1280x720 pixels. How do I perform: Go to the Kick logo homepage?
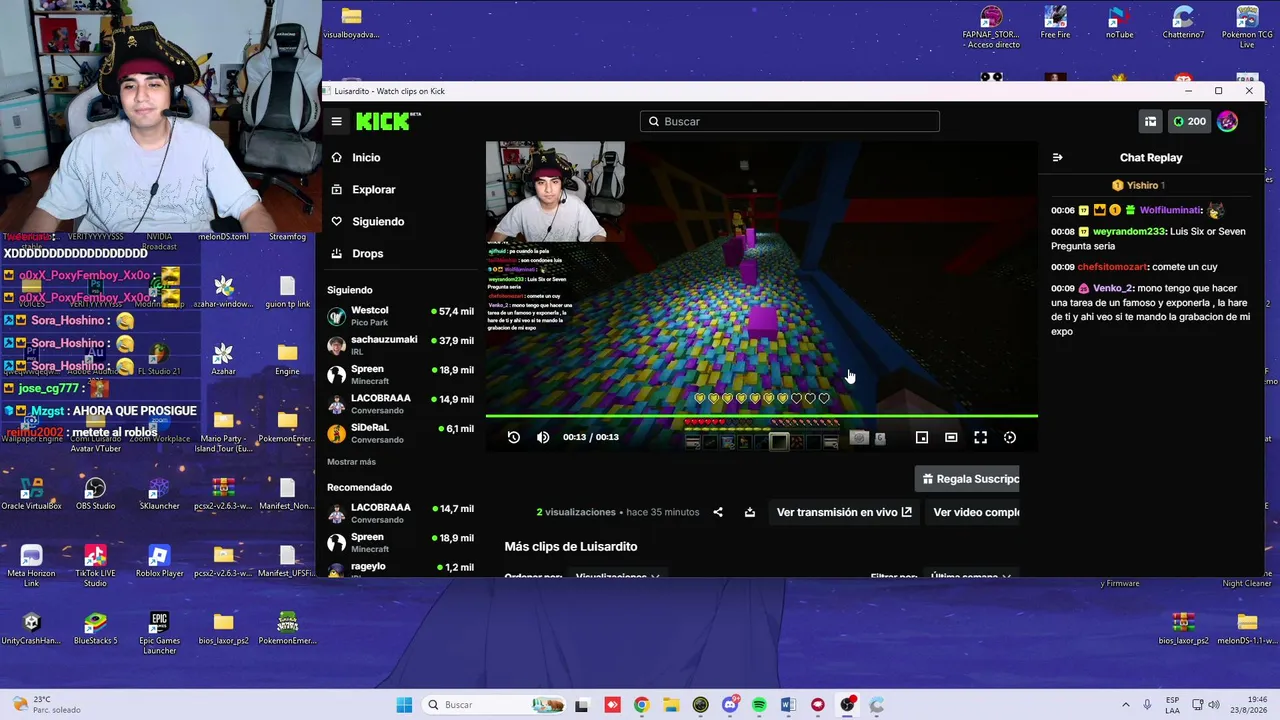click(388, 121)
